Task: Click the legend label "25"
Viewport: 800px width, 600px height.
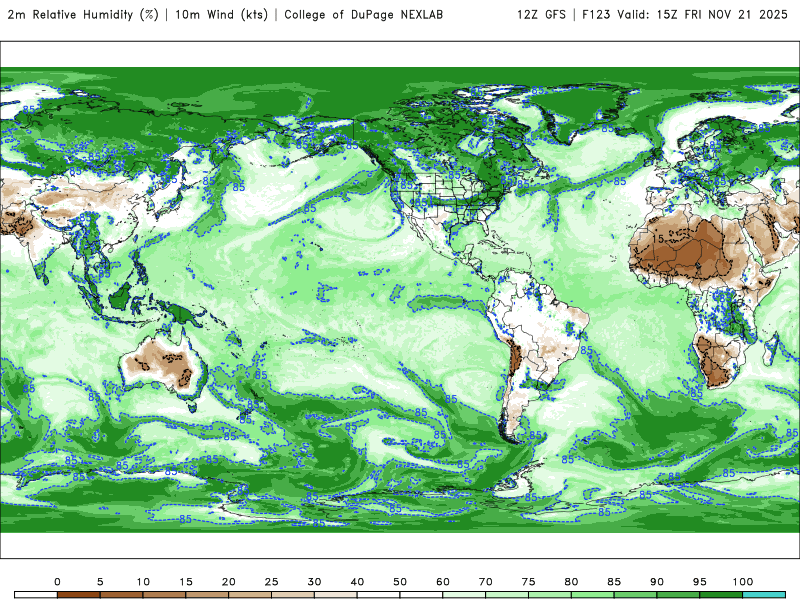Action: pos(271,582)
